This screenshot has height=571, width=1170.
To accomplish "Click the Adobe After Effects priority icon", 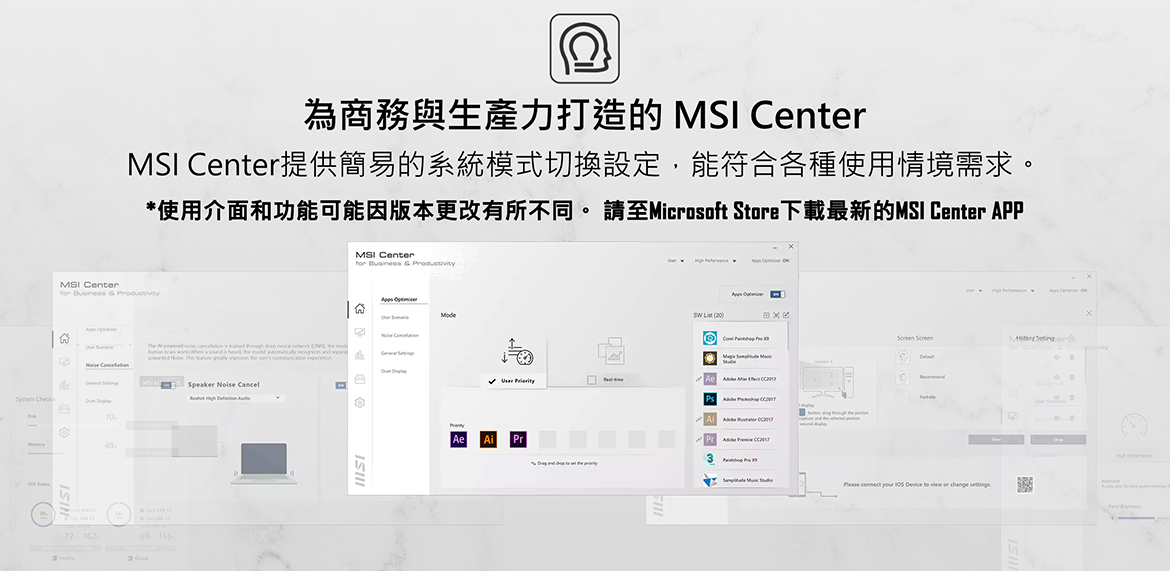I will pyautogui.click(x=459, y=439).
